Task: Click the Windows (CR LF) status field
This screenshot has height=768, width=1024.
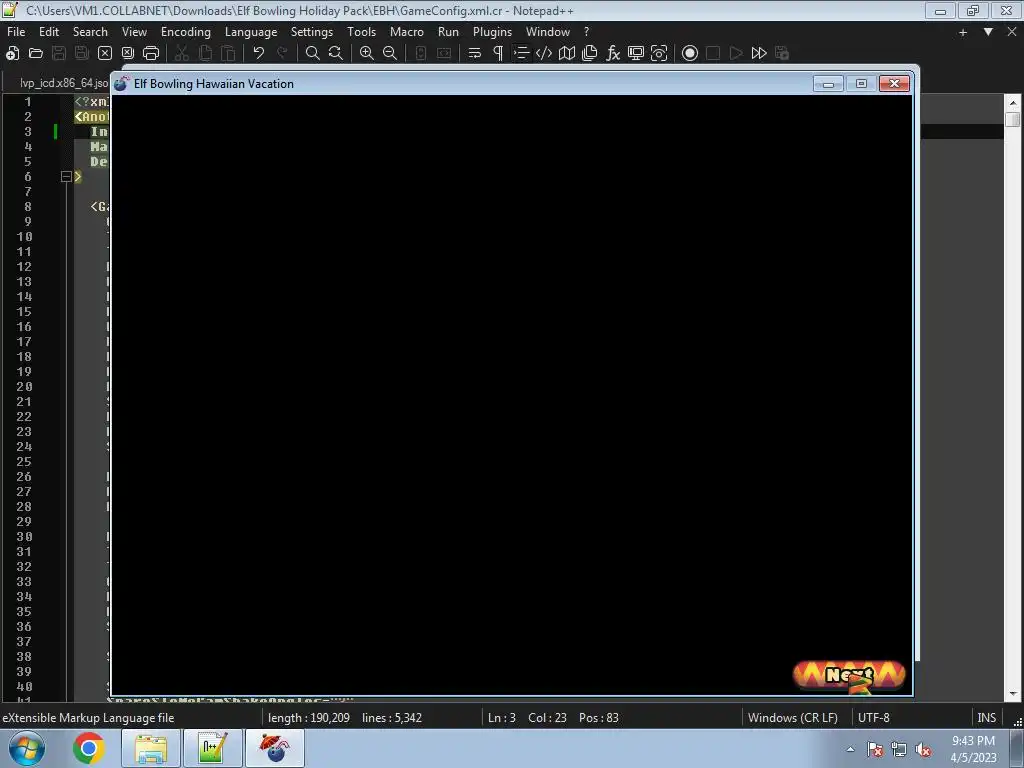Action: (x=793, y=717)
